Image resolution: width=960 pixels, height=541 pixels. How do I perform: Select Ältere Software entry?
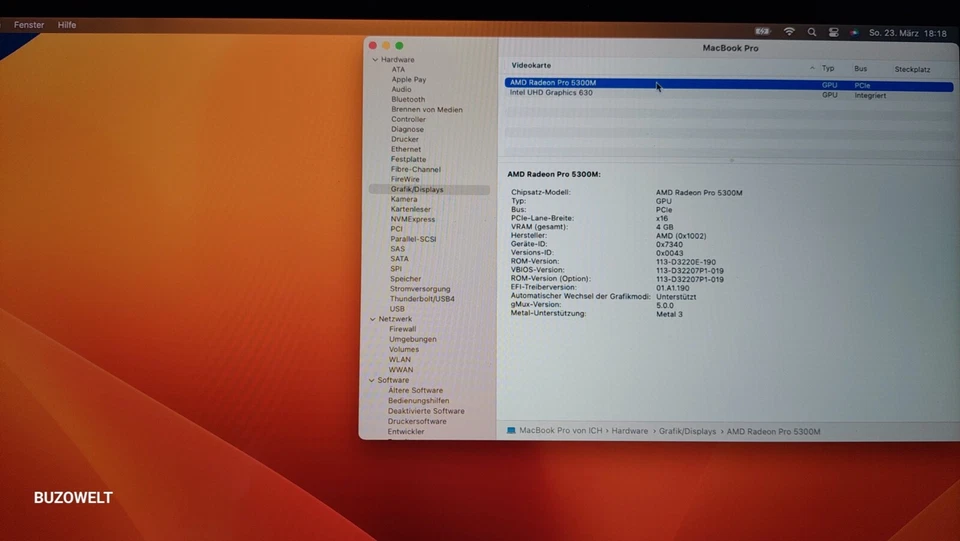[x=415, y=390]
